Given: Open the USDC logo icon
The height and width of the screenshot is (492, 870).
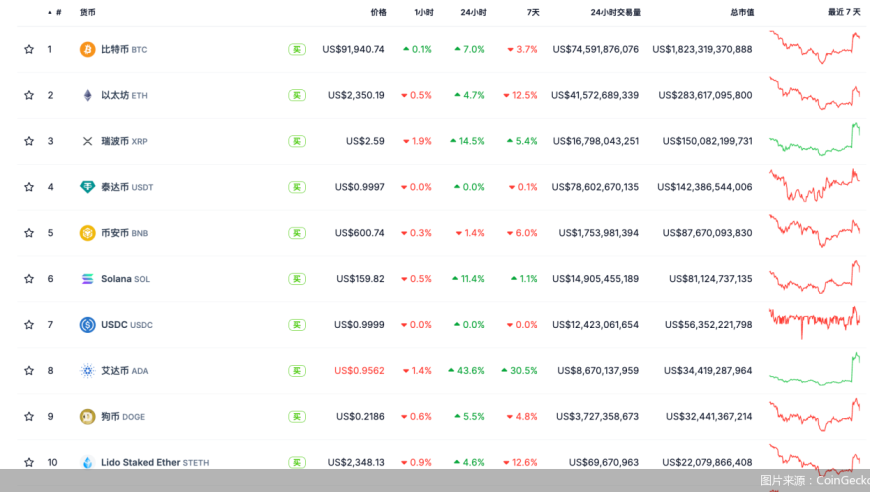Looking at the screenshot, I should coord(87,325).
